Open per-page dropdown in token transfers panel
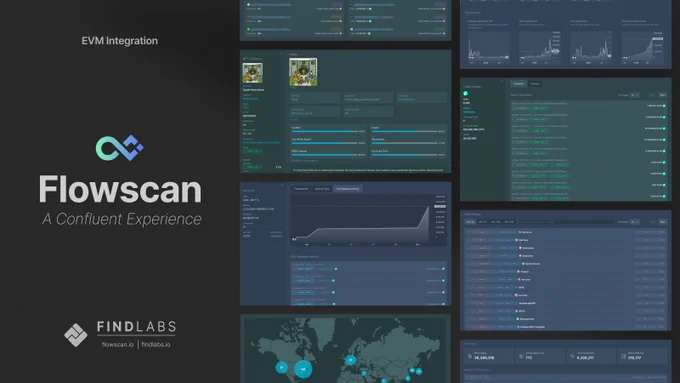680x383 pixels. point(635,95)
